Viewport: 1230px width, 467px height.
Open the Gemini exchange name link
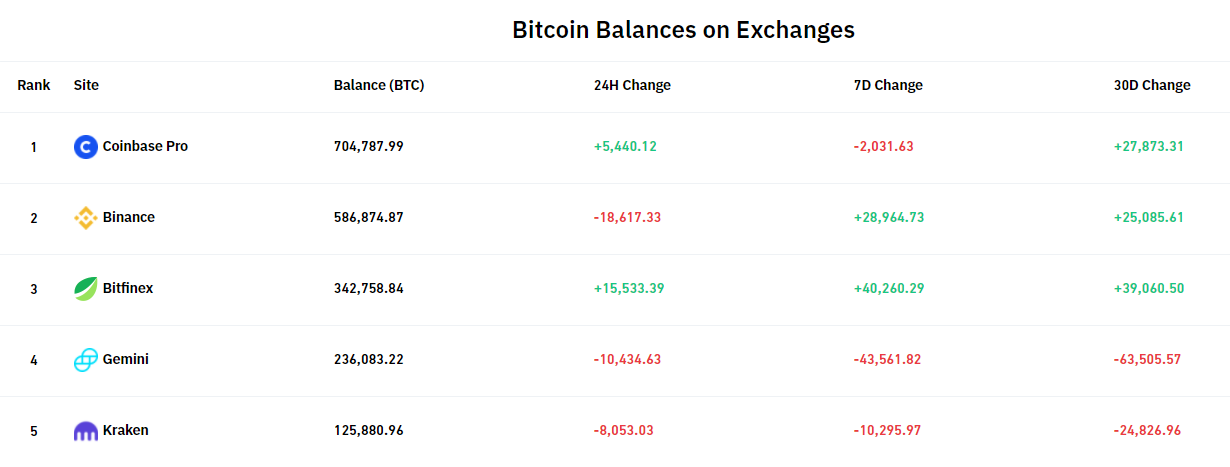point(126,359)
